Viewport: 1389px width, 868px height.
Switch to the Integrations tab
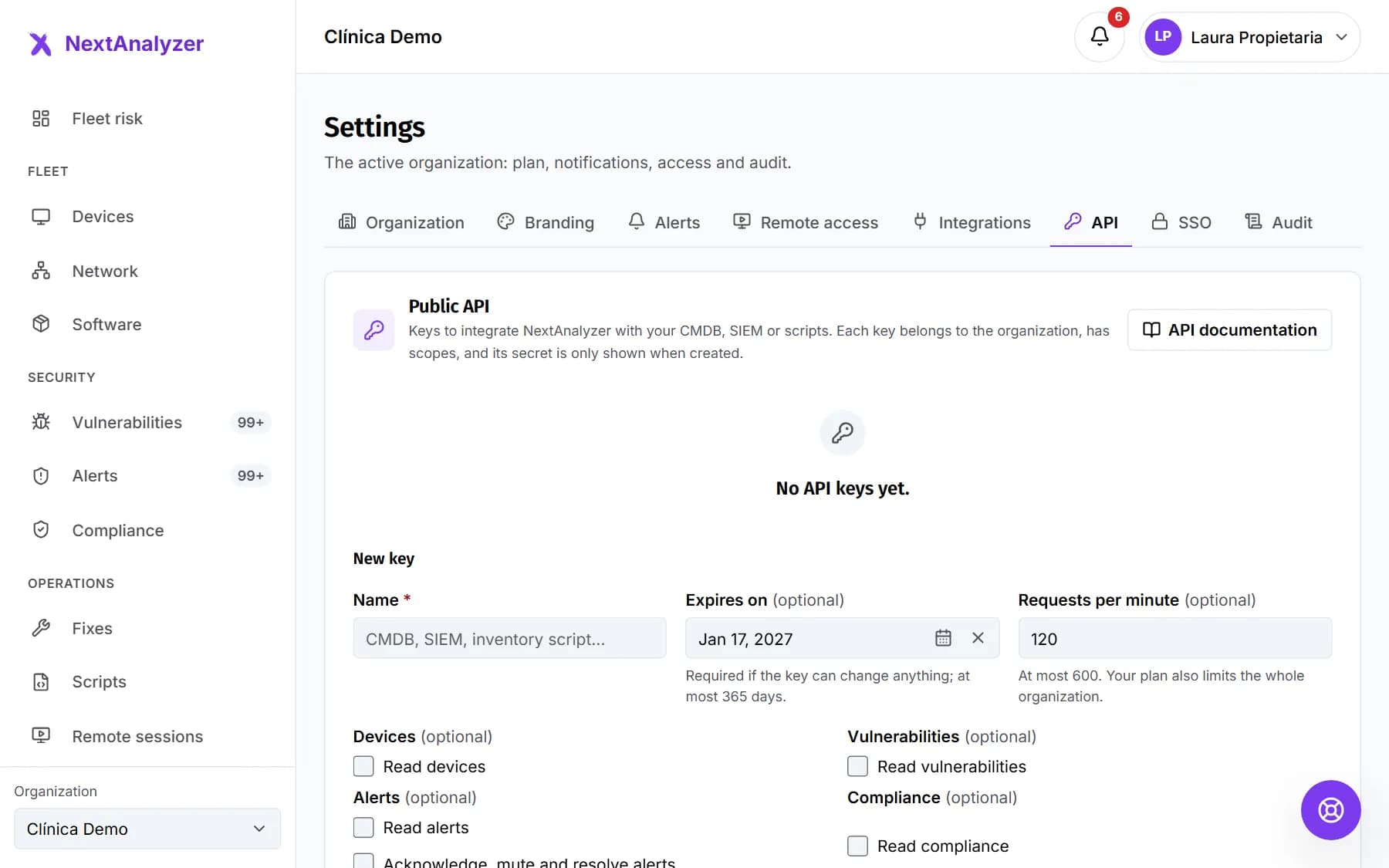coord(972,223)
